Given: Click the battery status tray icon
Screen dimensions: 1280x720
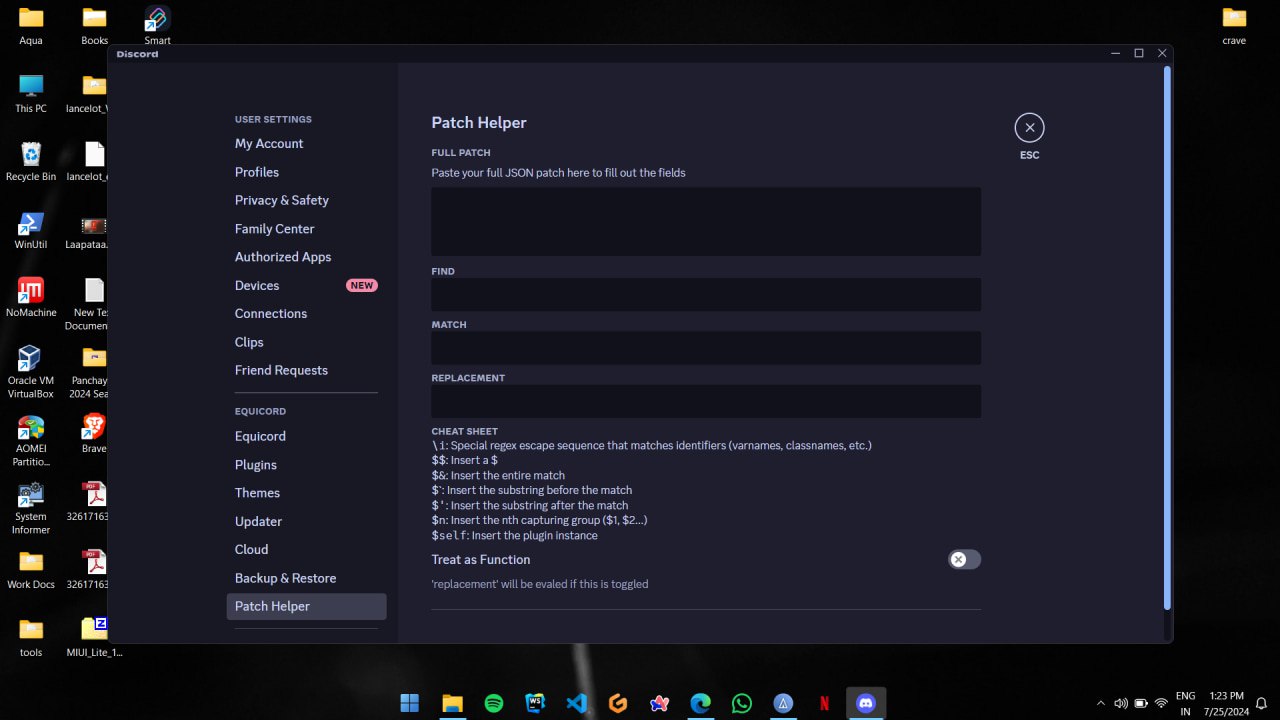Looking at the screenshot, I should [x=1141, y=703].
